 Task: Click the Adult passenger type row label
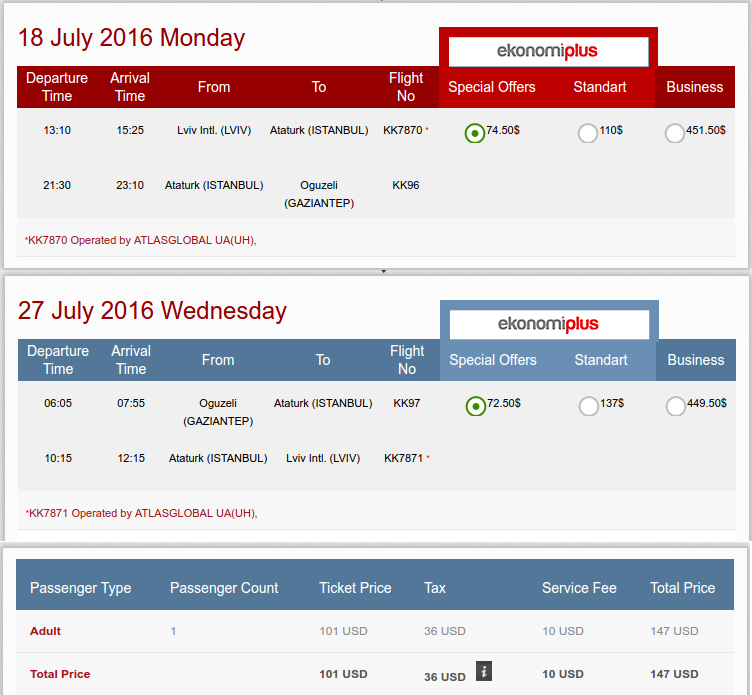[46, 631]
